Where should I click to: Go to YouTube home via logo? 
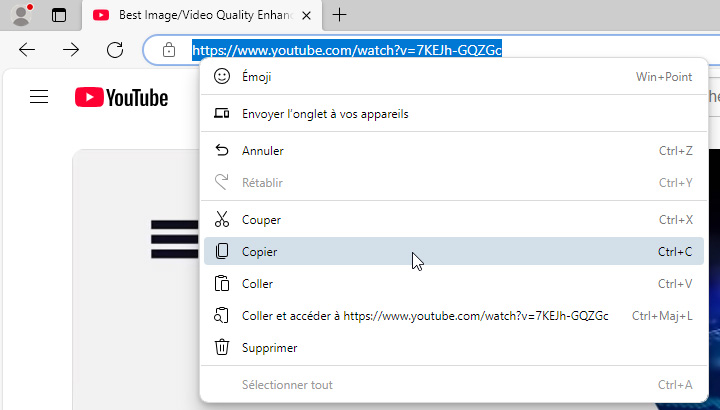122,97
